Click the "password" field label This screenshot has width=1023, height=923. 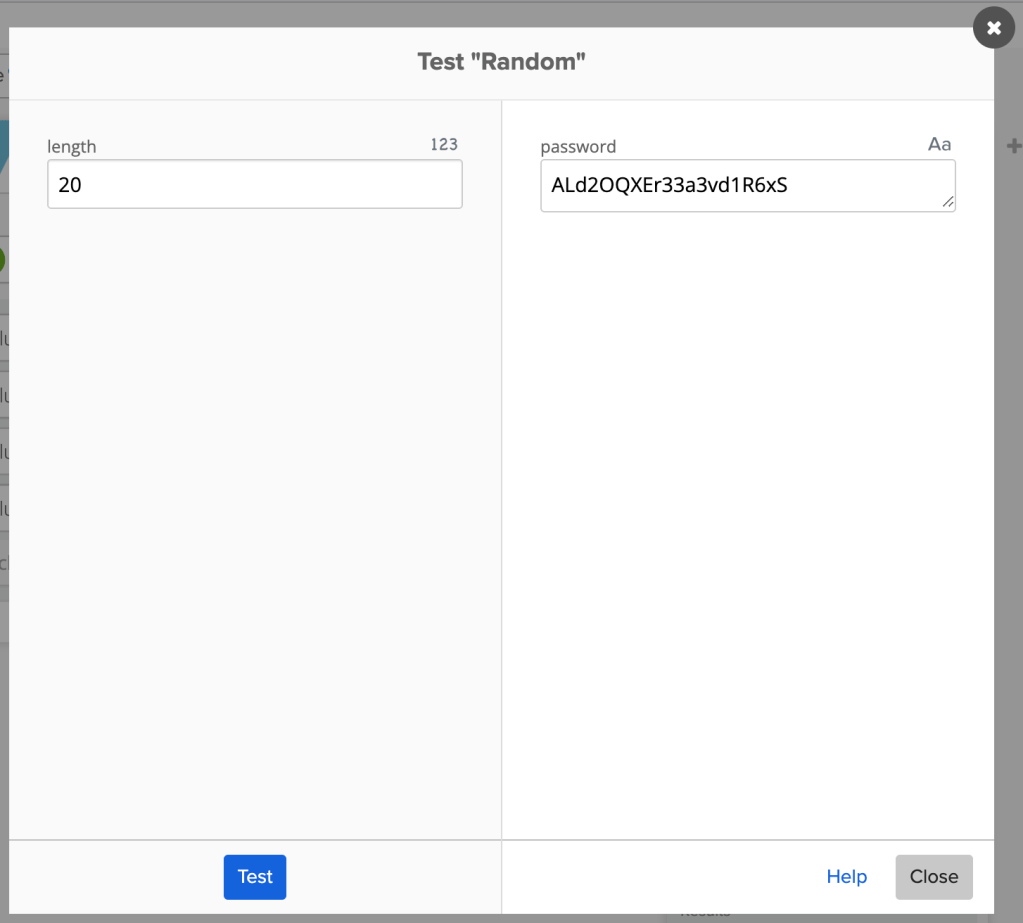[x=578, y=147]
